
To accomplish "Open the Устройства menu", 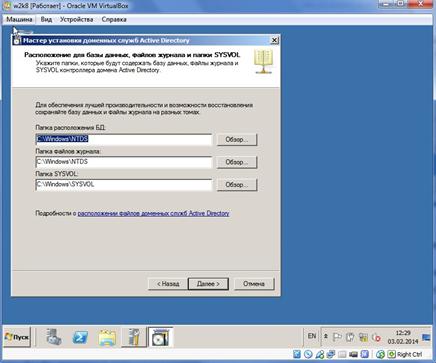I will (x=76, y=19).
